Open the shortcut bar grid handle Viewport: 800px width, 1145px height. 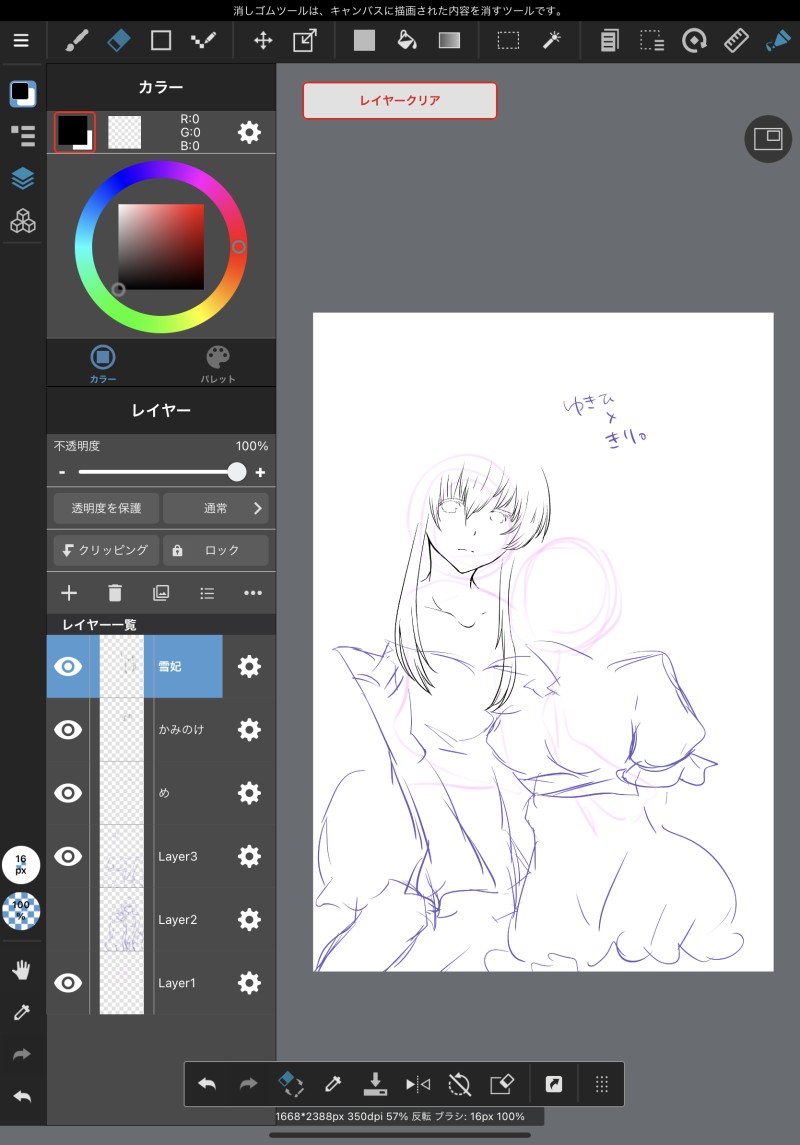pos(601,1084)
